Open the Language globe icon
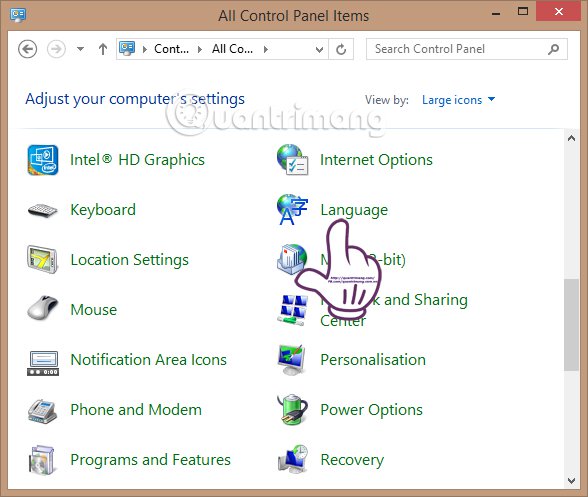 coord(292,210)
